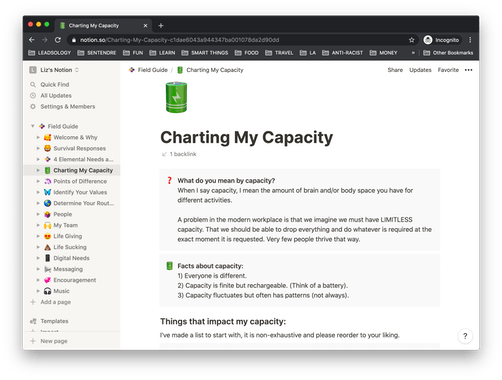Click the address bar URL

(179, 40)
